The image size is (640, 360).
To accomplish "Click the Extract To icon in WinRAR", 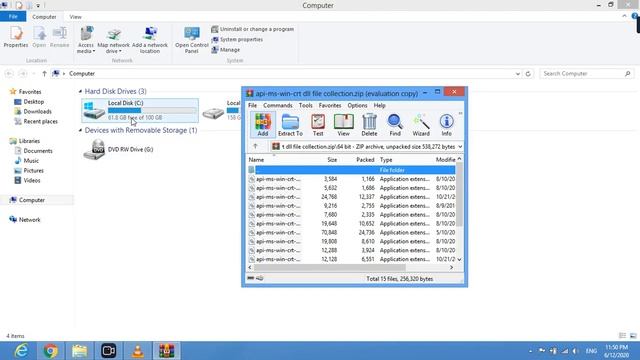I will click(x=290, y=124).
